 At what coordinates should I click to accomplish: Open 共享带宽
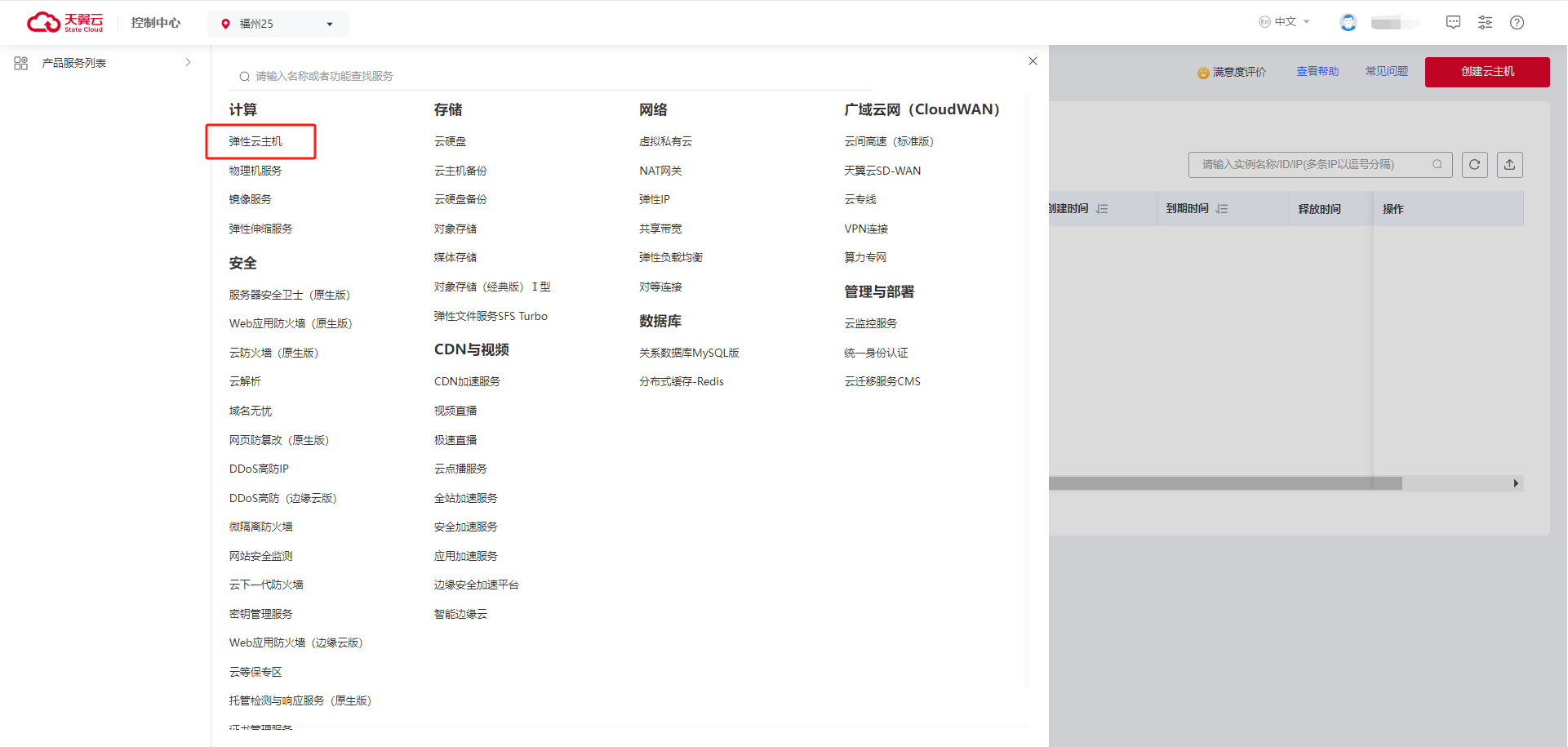click(x=660, y=229)
